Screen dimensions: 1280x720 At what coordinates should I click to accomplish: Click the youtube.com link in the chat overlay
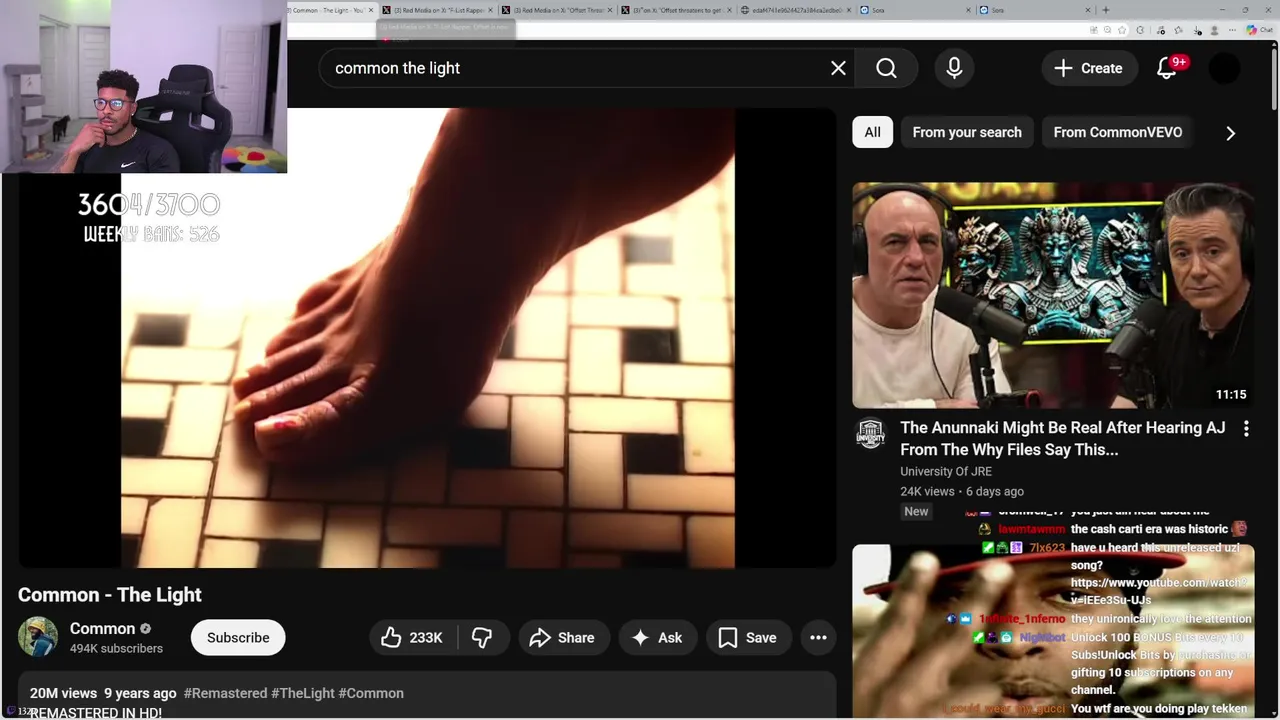point(1160,591)
